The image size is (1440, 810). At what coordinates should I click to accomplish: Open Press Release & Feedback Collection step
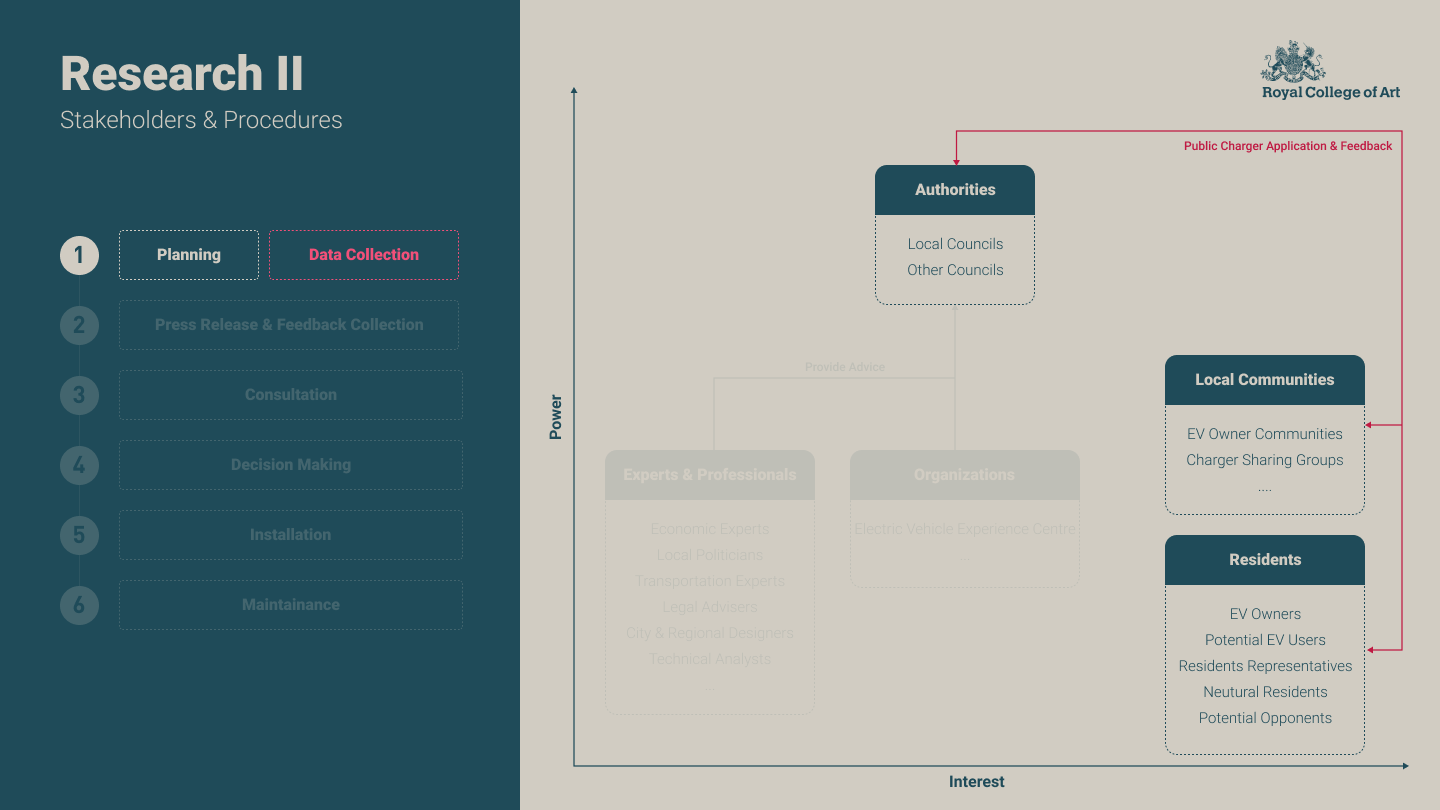[289, 325]
